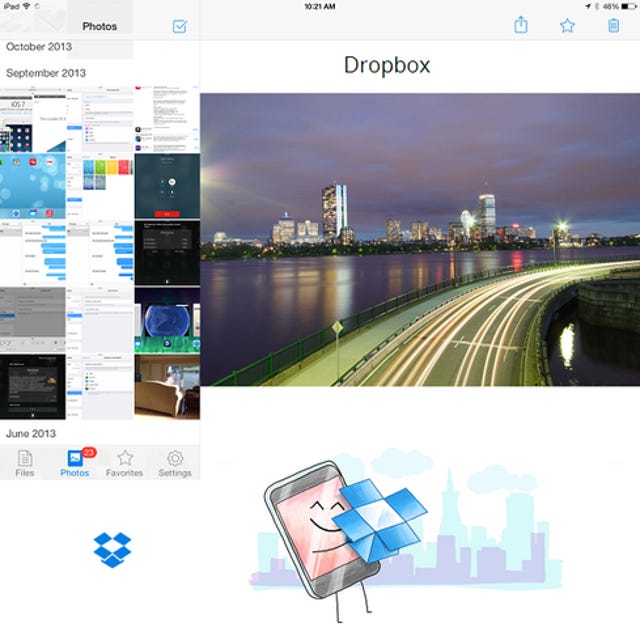This screenshot has width=640, height=640.
Task: Tap the 10:21 AM clock
Action: (320, 7)
